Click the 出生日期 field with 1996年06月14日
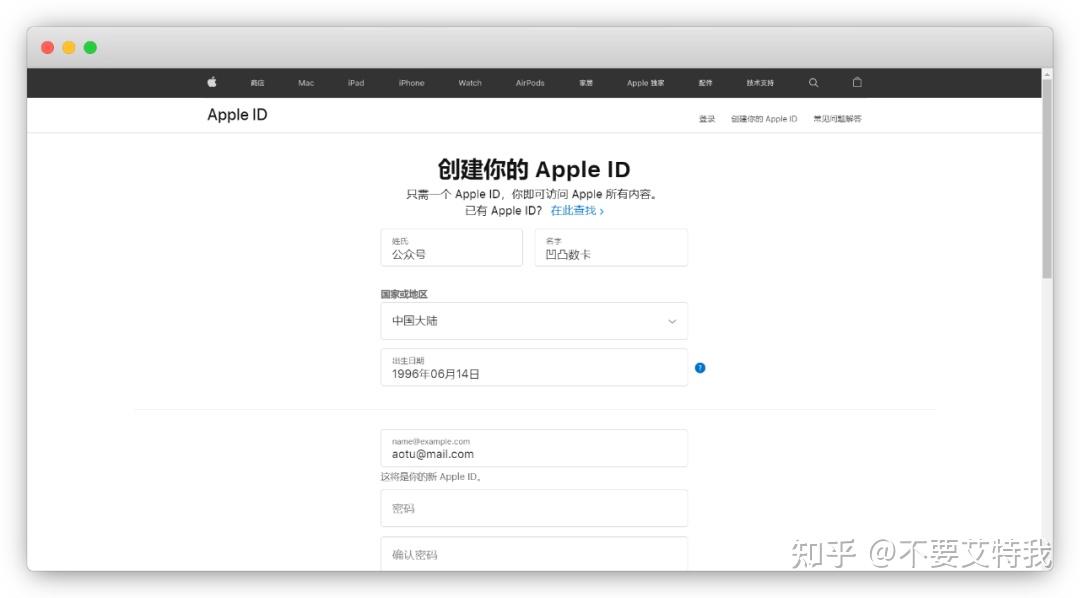The height and width of the screenshot is (598, 1080). [x=534, y=367]
